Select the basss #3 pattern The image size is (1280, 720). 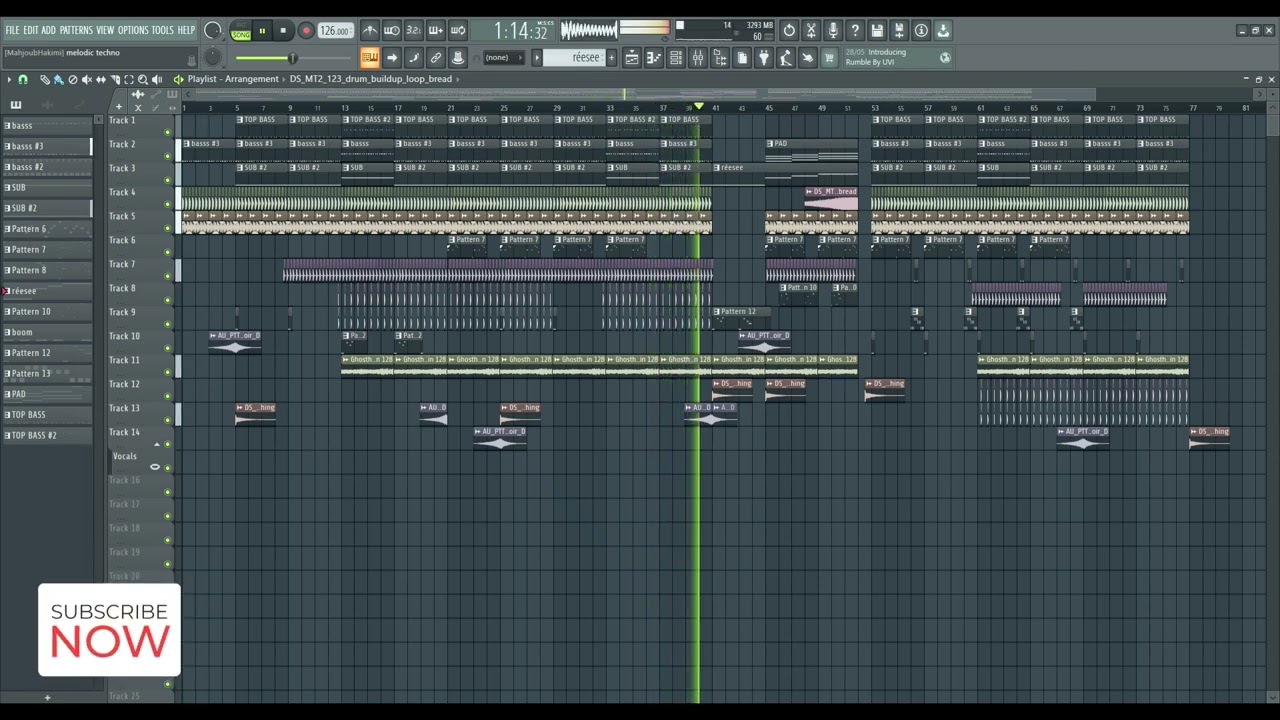coord(47,146)
